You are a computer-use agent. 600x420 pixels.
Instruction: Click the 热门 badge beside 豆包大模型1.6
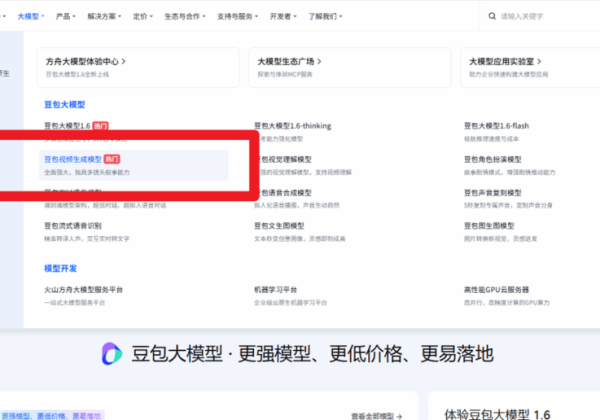pos(101,126)
